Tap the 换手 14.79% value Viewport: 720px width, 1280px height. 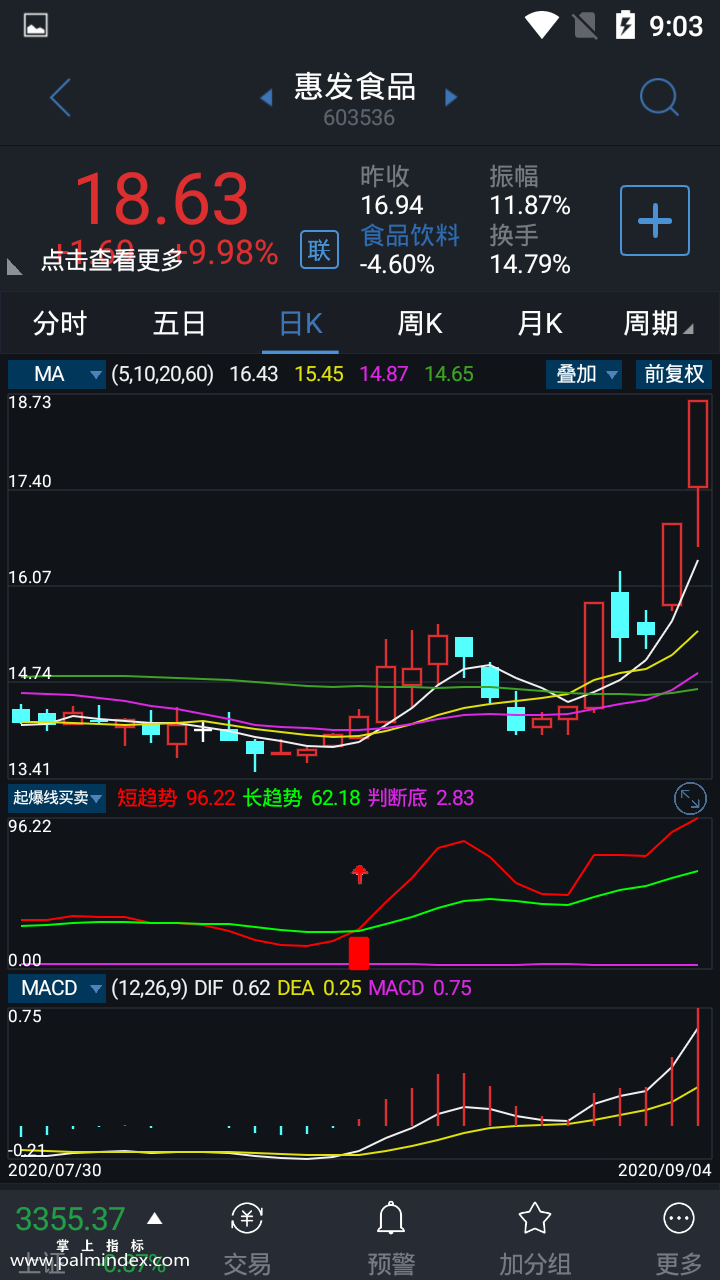tap(530, 264)
